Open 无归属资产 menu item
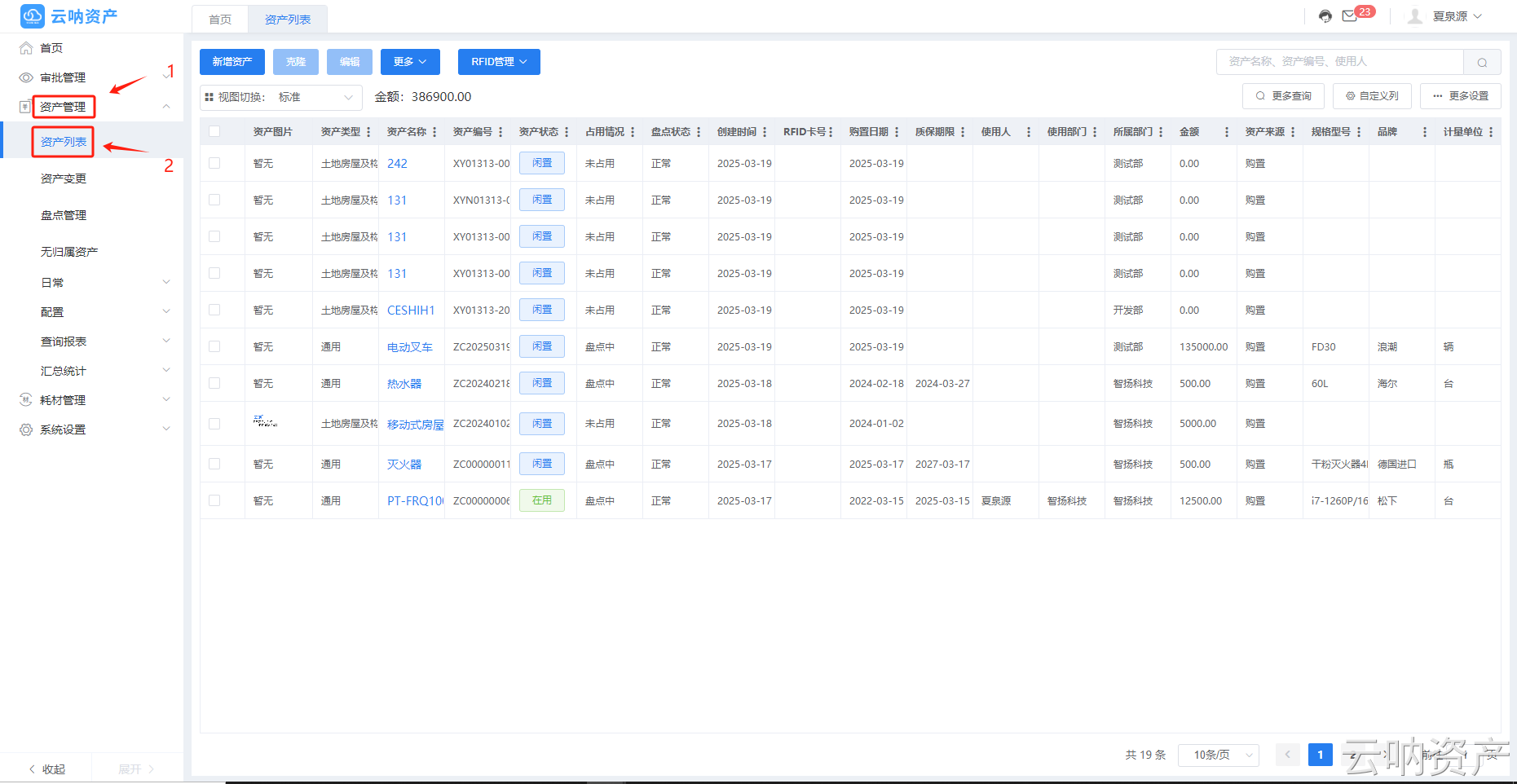1517x784 pixels. pos(69,252)
